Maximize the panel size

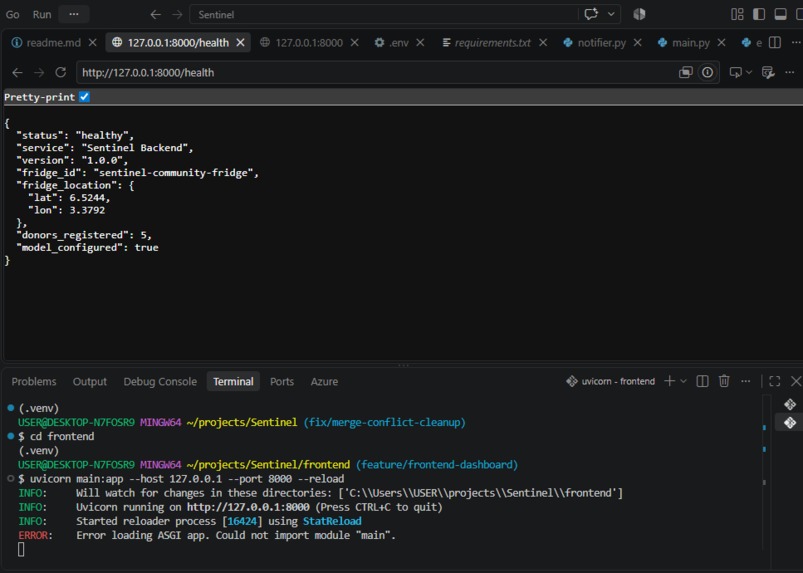coord(775,381)
